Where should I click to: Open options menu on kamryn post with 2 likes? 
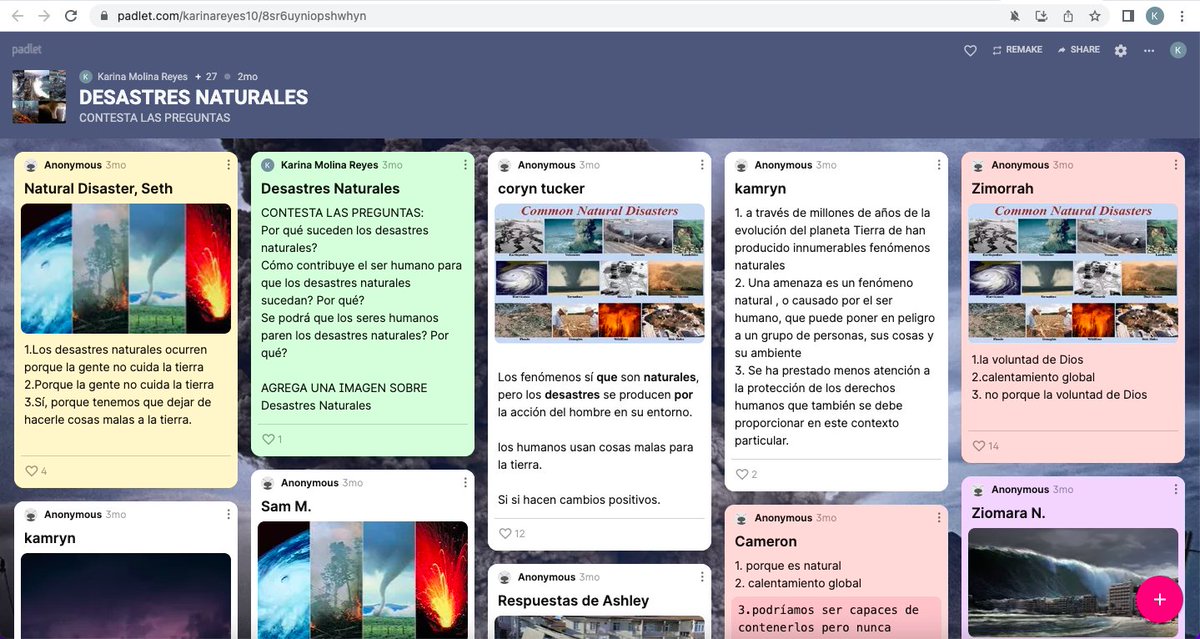(x=939, y=165)
